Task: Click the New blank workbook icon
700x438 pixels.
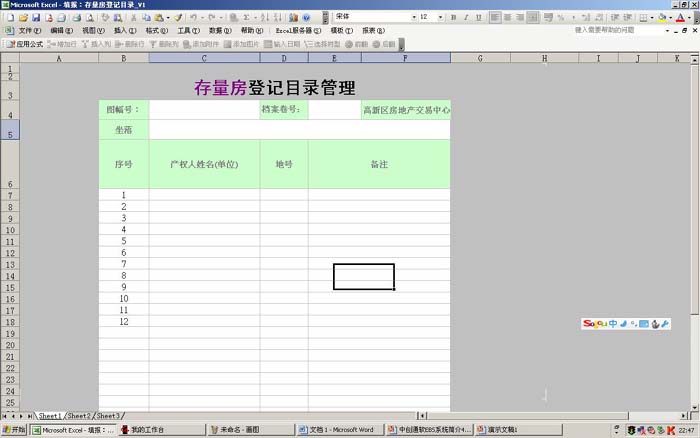Action: pos(9,18)
